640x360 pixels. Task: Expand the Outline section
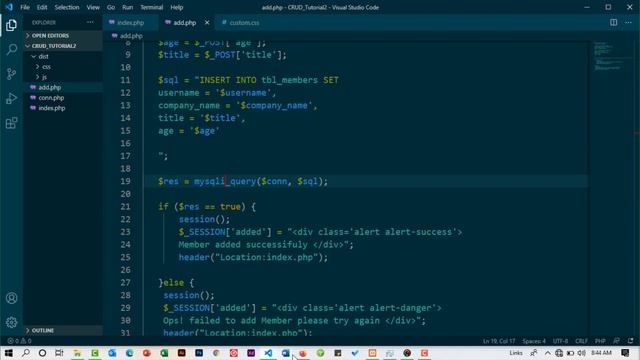point(62,330)
